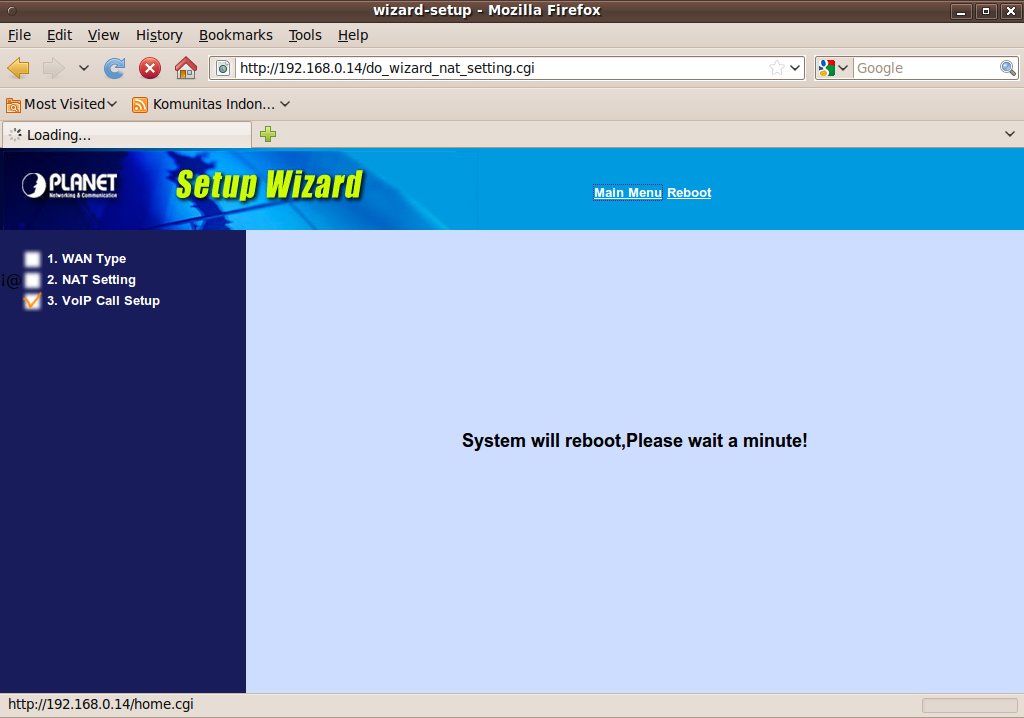Focus the Google search field
Screen dimensions: 1024x718
pos(926,68)
